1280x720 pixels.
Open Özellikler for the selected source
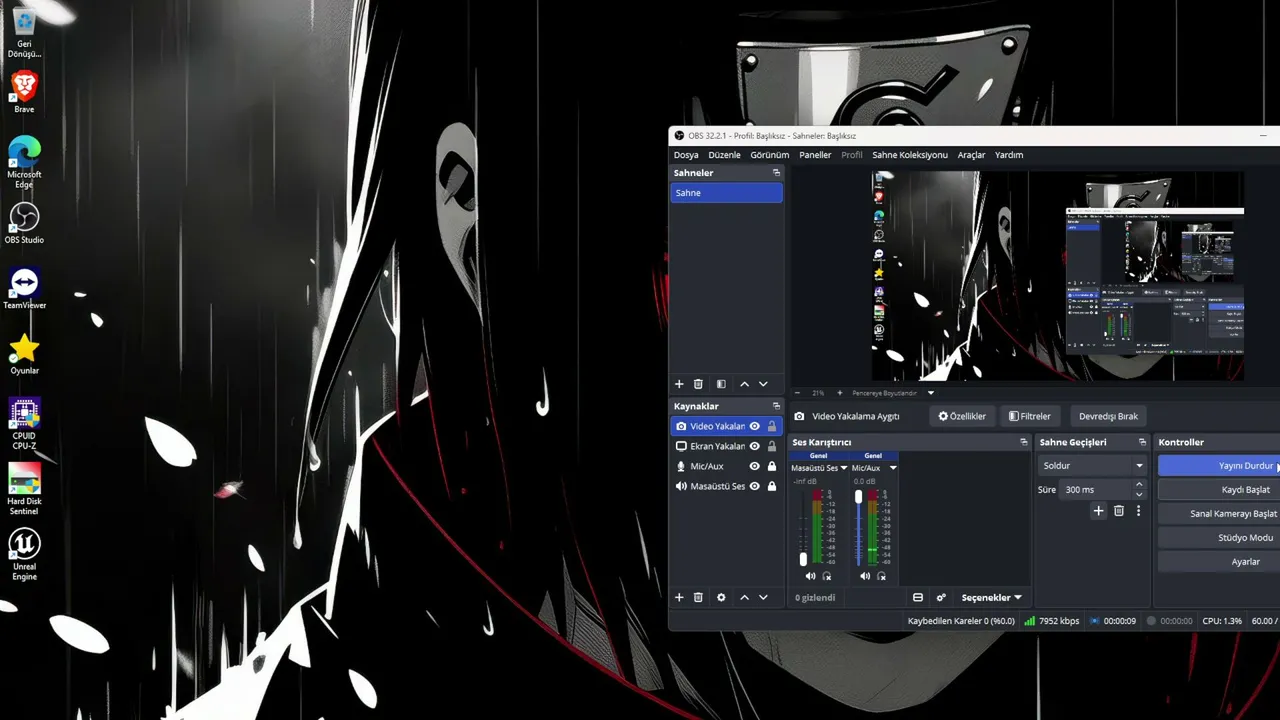pyautogui.click(x=962, y=416)
